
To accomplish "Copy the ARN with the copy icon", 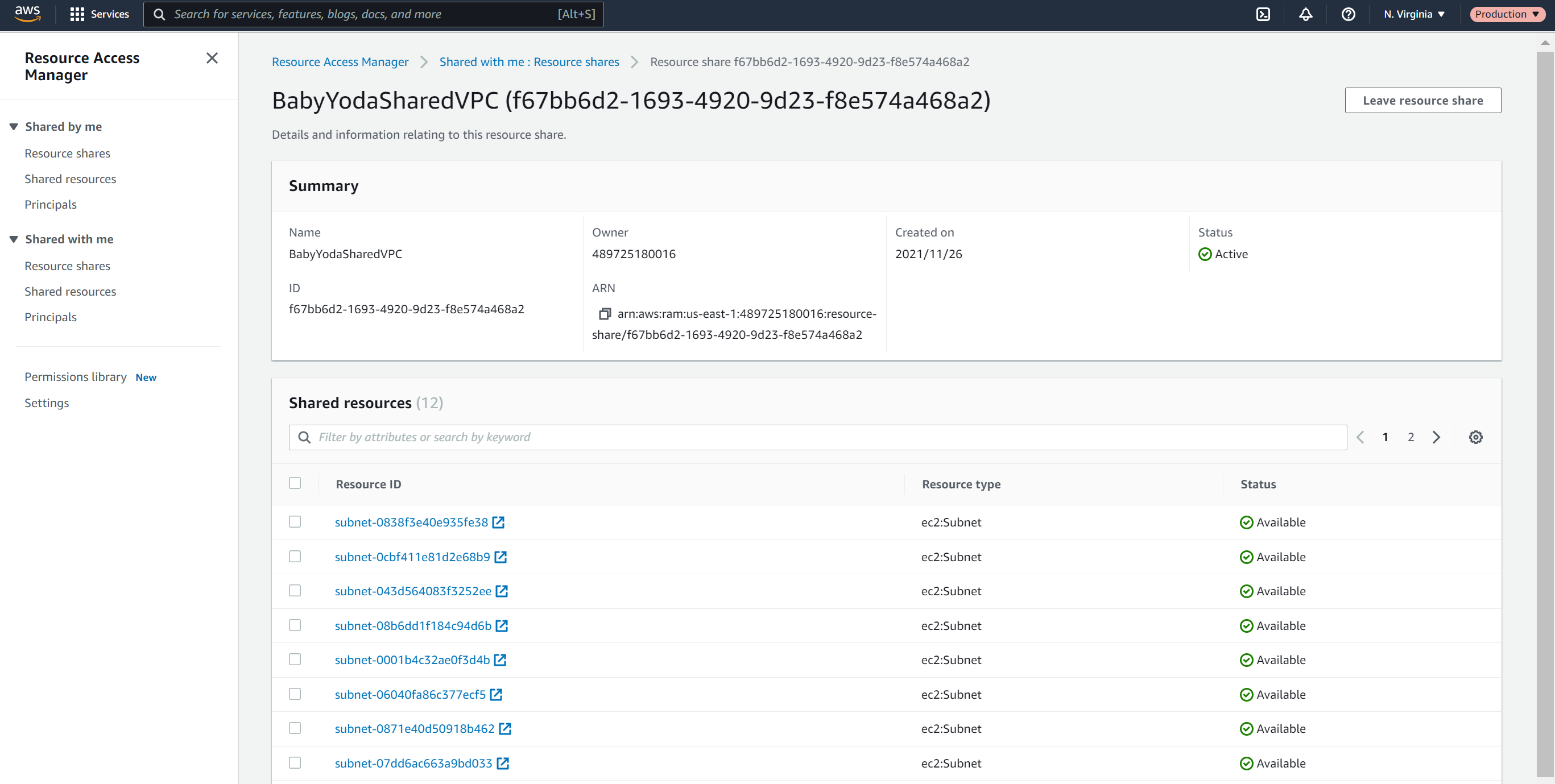I will 604,314.
